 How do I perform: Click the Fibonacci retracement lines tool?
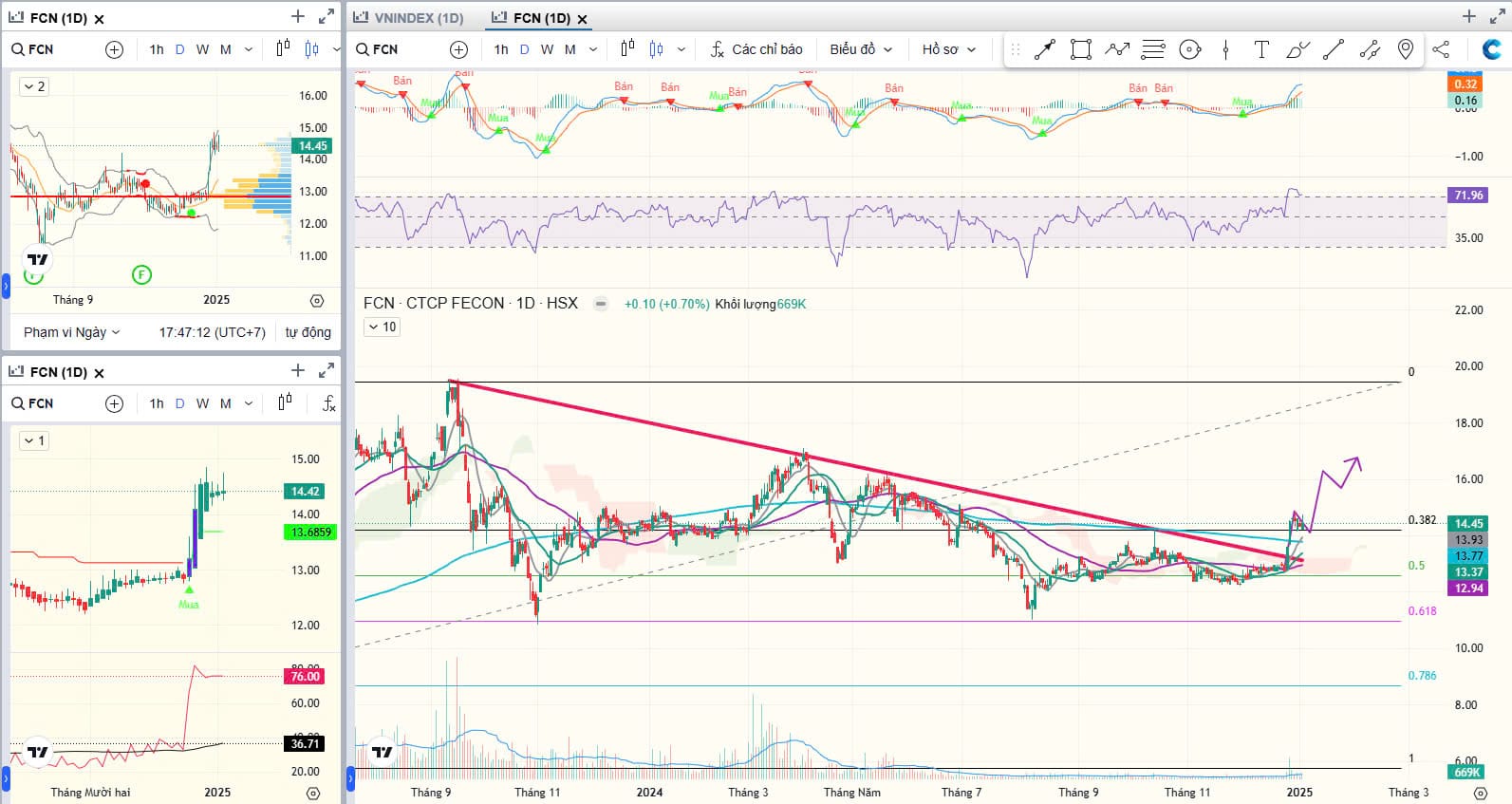(x=1152, y=49)
